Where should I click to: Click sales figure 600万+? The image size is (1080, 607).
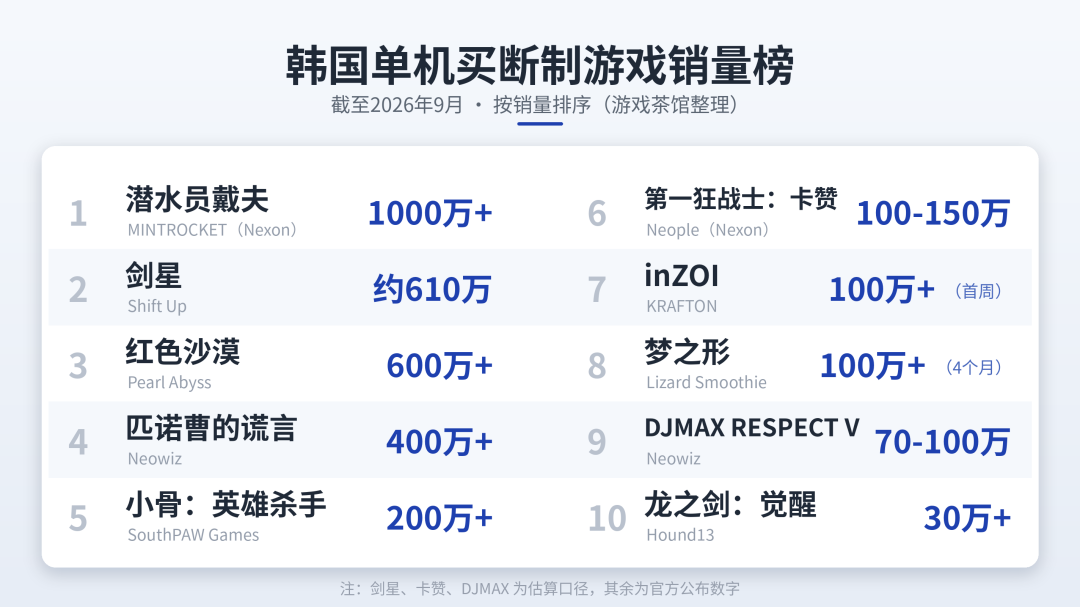click(x=439, y=366)
